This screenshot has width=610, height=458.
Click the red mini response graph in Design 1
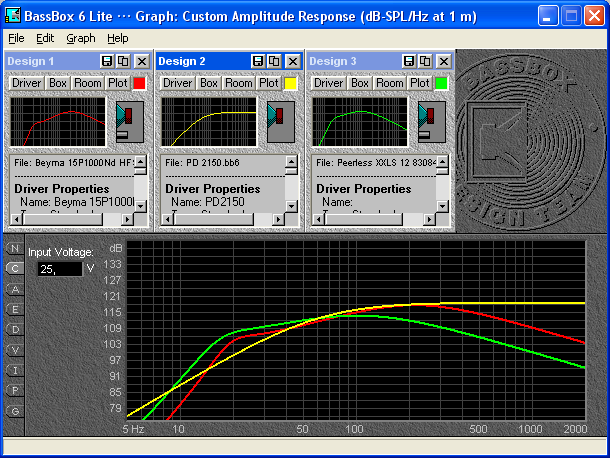[x=58, y=122]
